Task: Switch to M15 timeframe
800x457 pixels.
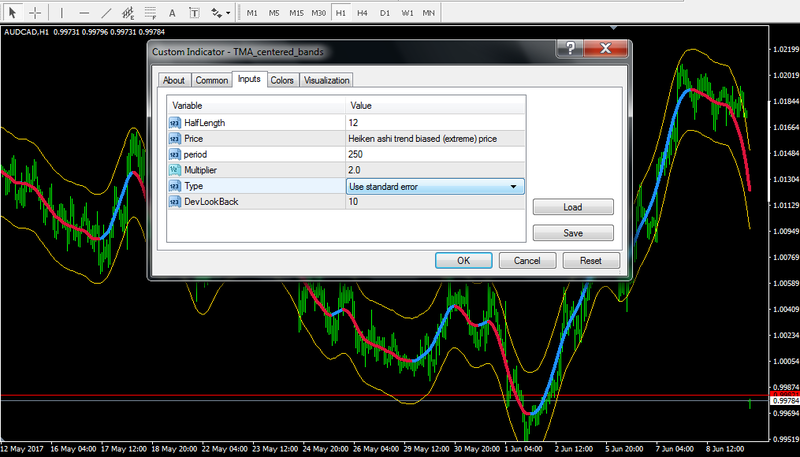Action: pyautogui.click(x=296, y=13)
